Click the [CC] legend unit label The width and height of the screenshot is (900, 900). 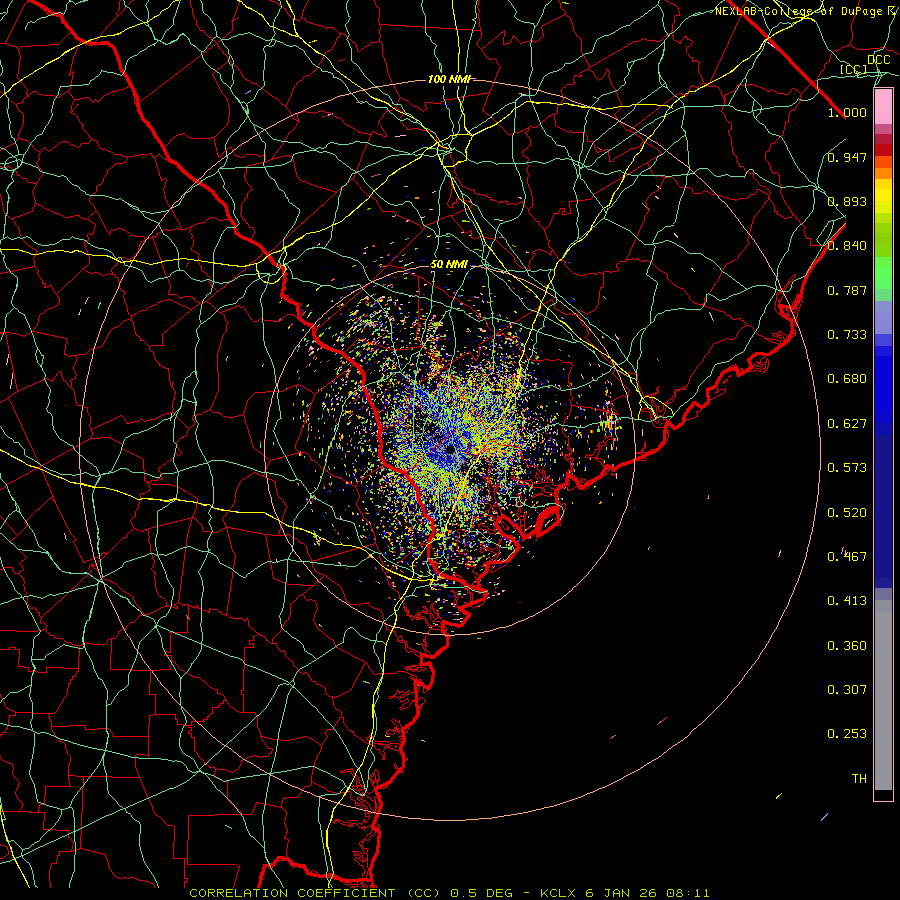coord(854,69)
